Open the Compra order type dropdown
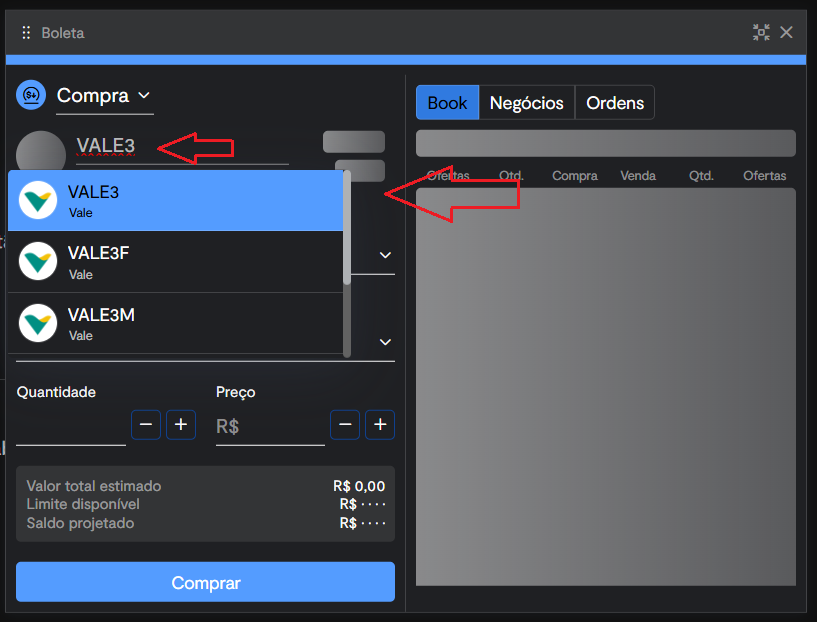Viewport: 817px width, 622px height. click(104, 95)
